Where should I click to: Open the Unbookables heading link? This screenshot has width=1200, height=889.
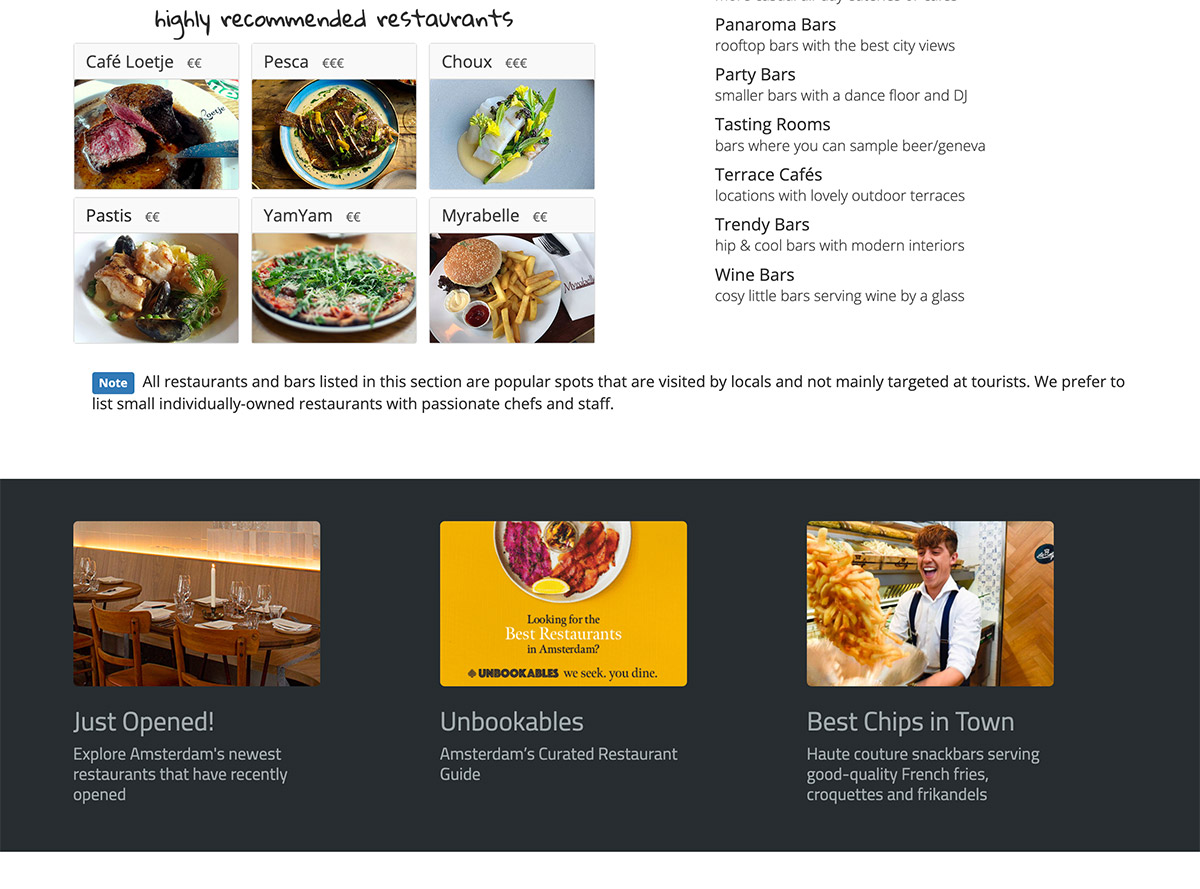click(511, 722)
